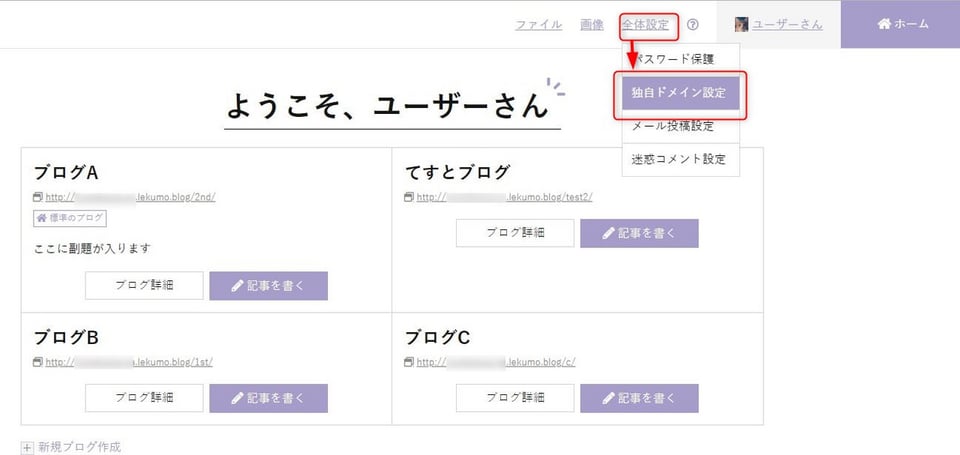Viewport: 960px width, 455px height.
Task: Open the ファイル link in header
Action: click(x=539, y=25)
